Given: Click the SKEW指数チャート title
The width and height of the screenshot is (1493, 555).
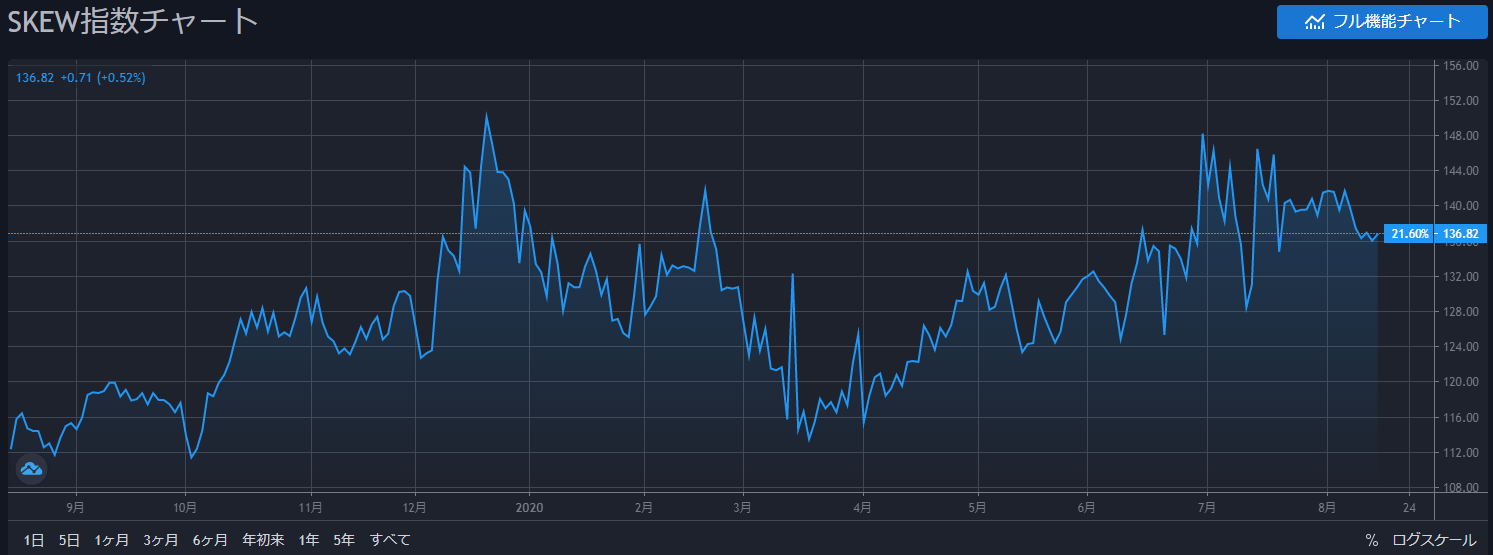Looking at the screenshot, I should (133, 21).
